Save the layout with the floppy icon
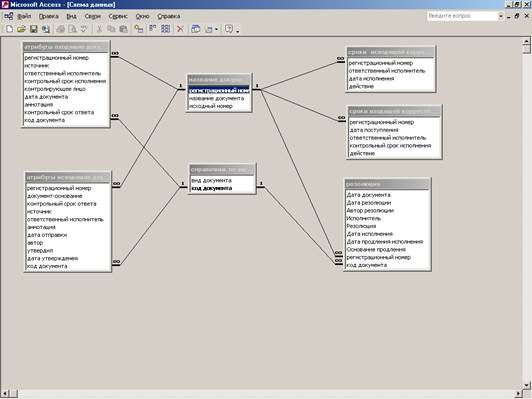Image resolution: width=532 pixels, height=399 pixels. 34,29
